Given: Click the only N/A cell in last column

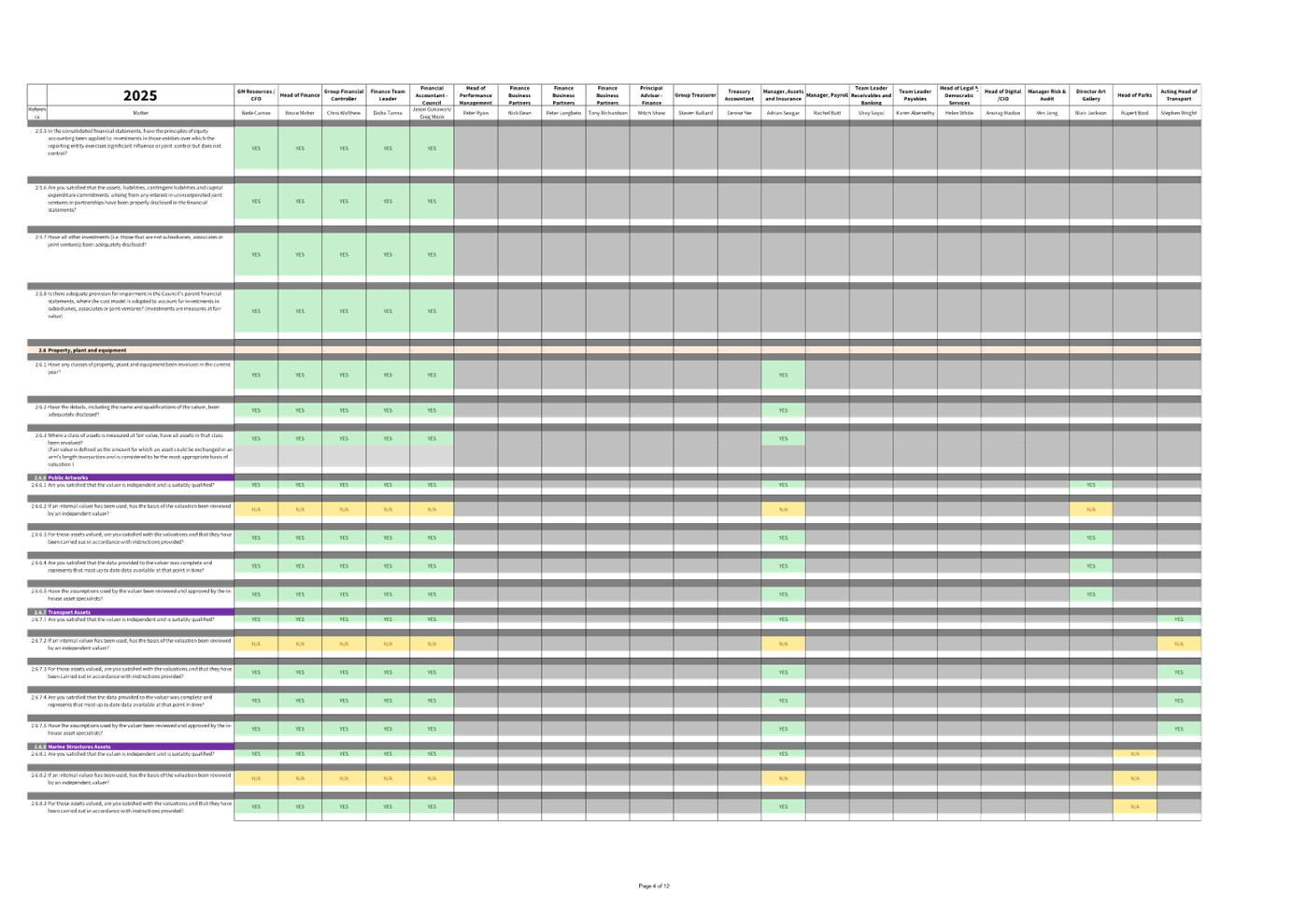Looking at the screenshot, I should click(1179, 644).
